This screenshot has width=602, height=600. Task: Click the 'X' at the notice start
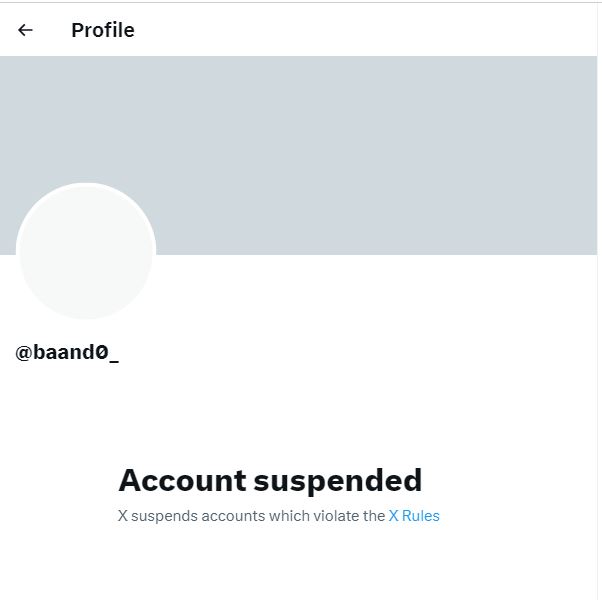(x=123, y=516)
